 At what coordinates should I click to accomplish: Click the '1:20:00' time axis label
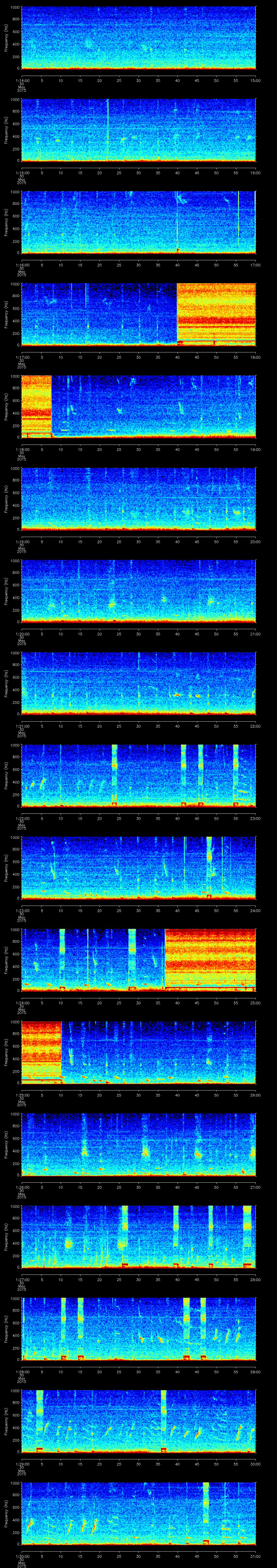tap(22, 634)
